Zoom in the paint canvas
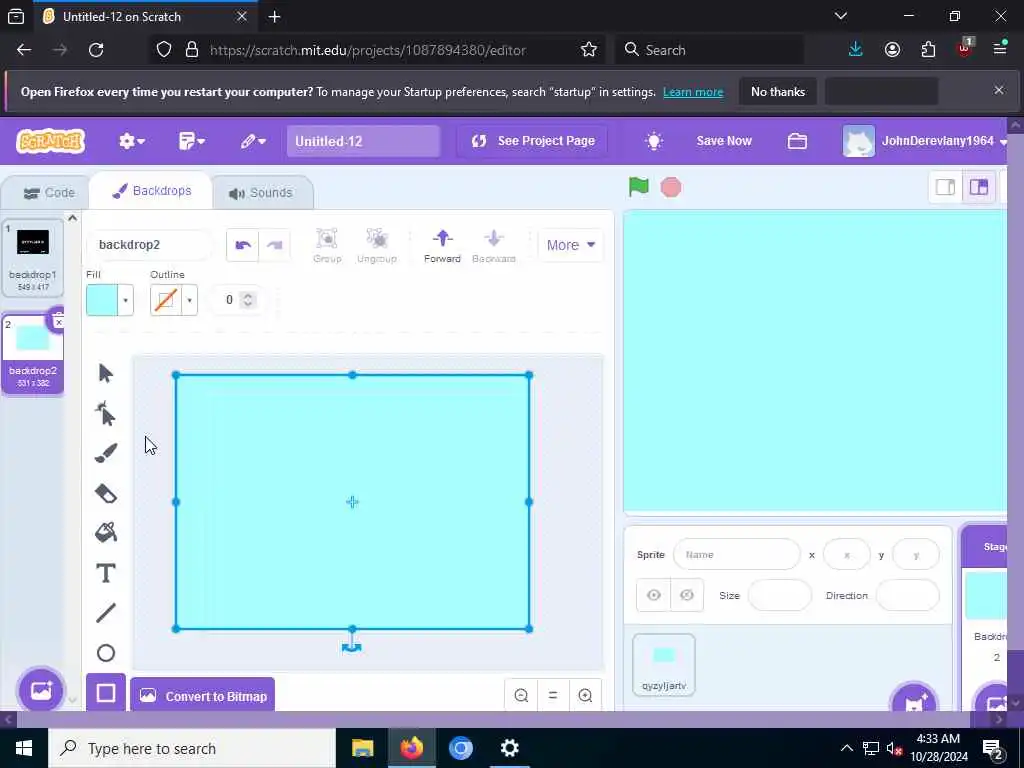Screen dimensions: 1024x768 585,696
